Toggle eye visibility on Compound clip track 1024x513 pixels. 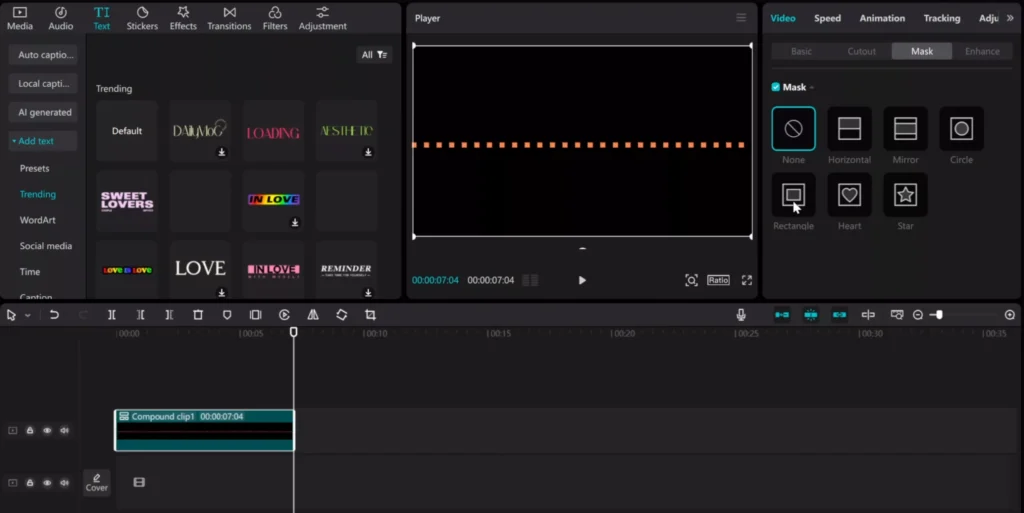click(47, 430)
